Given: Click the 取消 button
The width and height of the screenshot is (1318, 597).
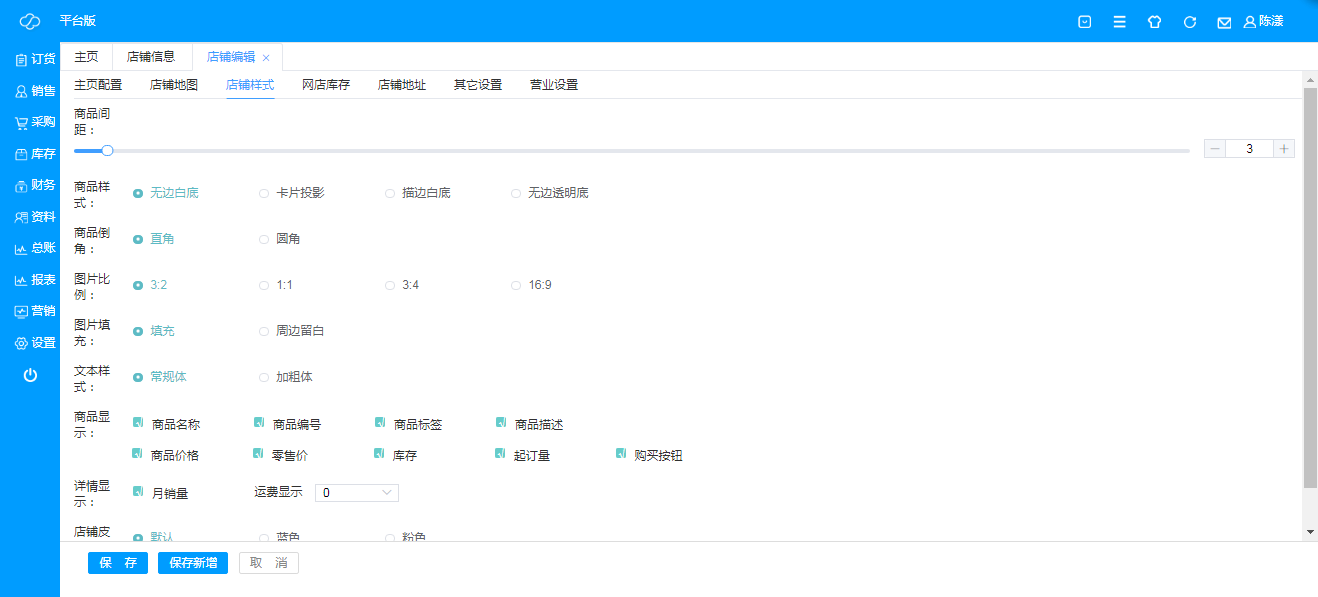Looking at the screenshot, I should click(x=269, y=563).
